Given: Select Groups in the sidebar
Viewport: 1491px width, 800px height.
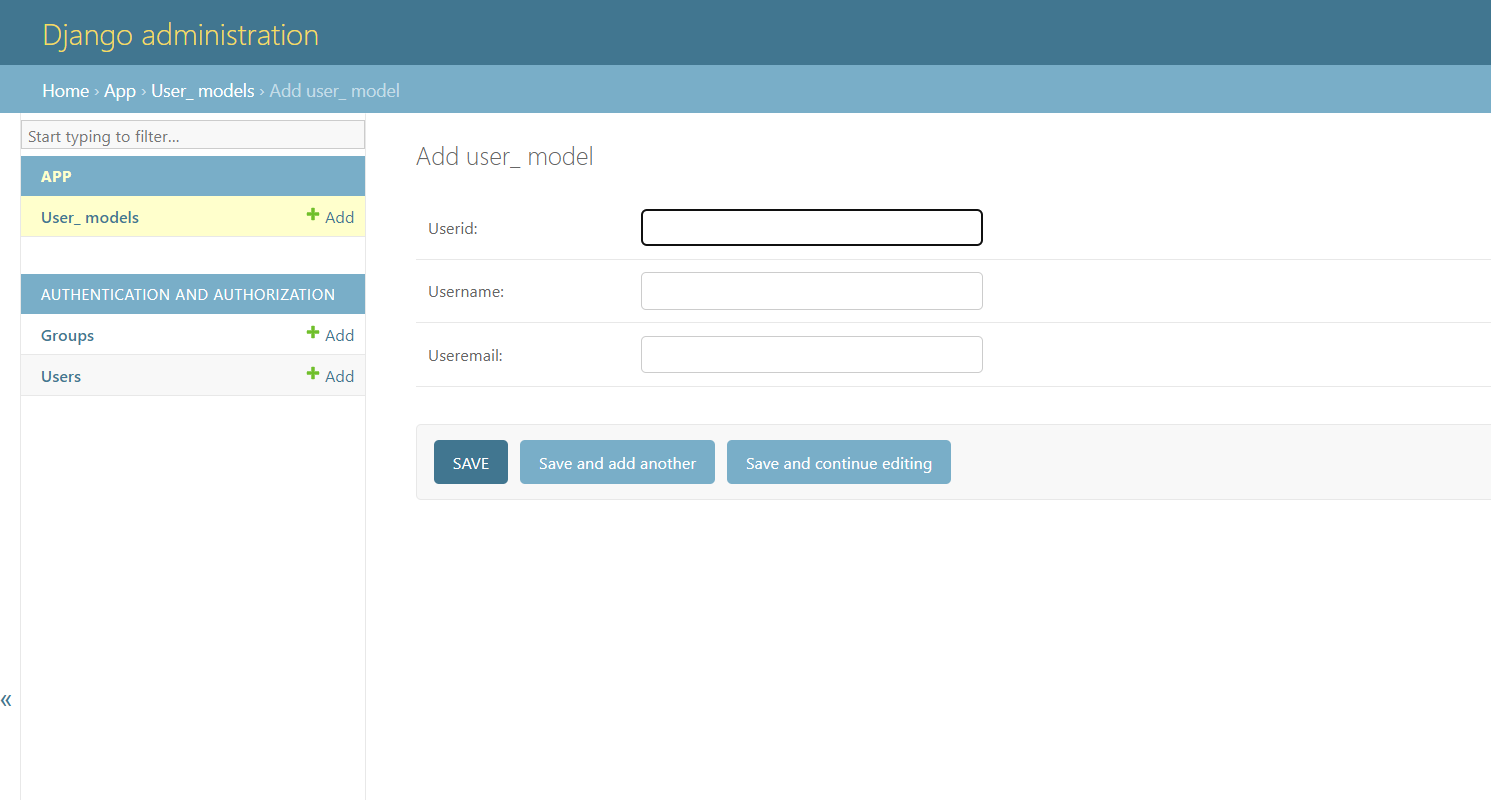Looking at the screenshot, I should tap(67, 335).
